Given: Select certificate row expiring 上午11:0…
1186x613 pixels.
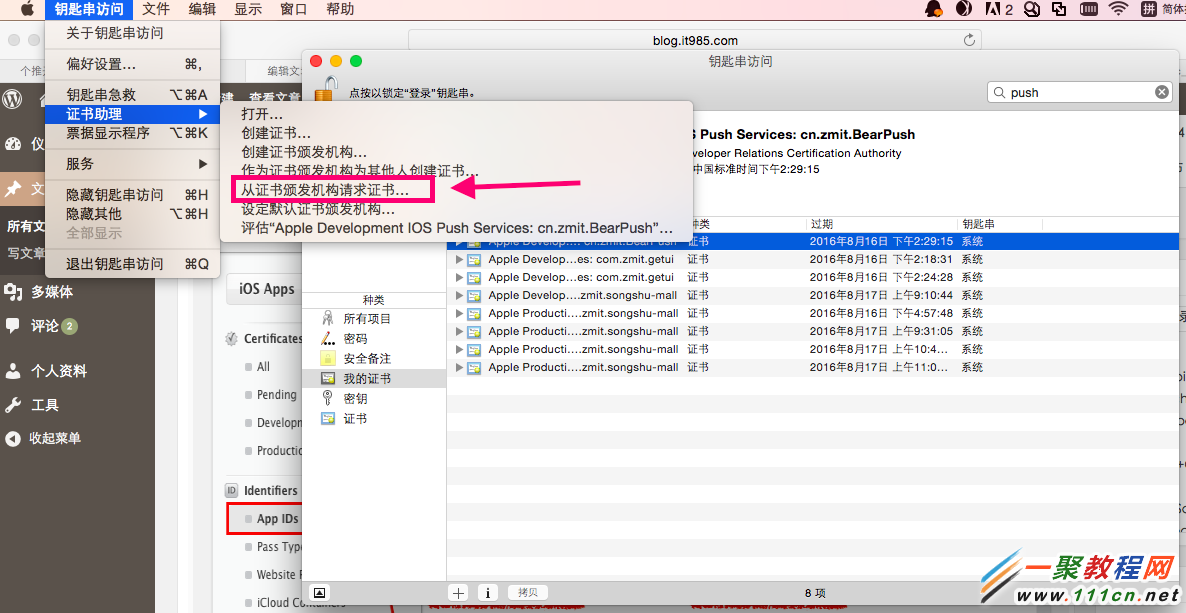Looking at the screenshot, I should (812, 367).
